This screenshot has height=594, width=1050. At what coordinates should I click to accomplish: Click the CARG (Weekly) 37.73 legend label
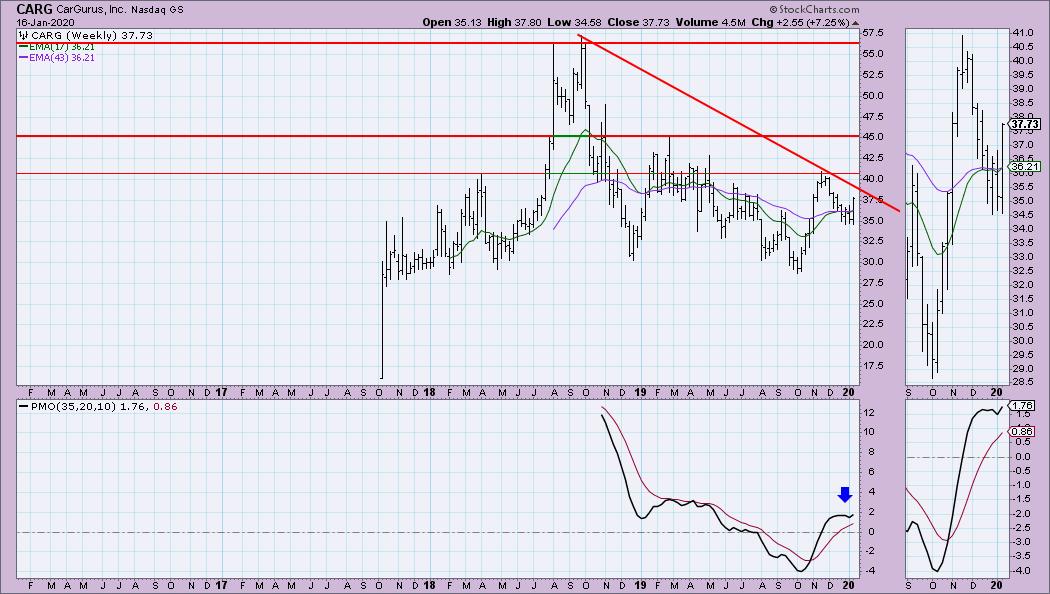(x=91, y=35)
